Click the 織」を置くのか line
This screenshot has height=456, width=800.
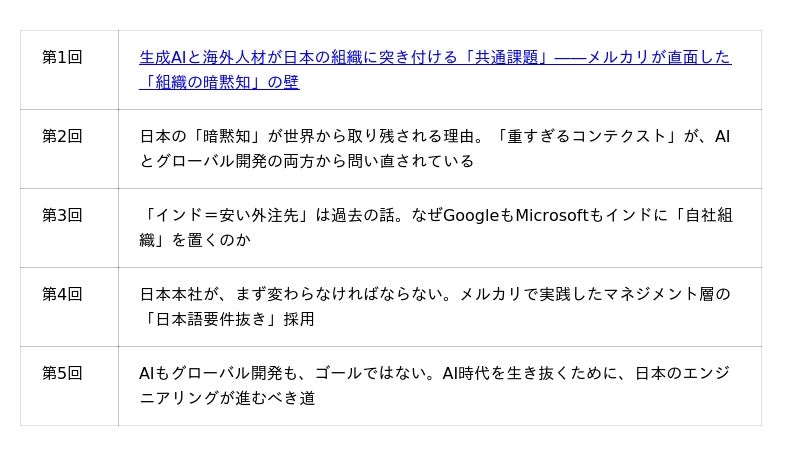[x=195, y=240]
